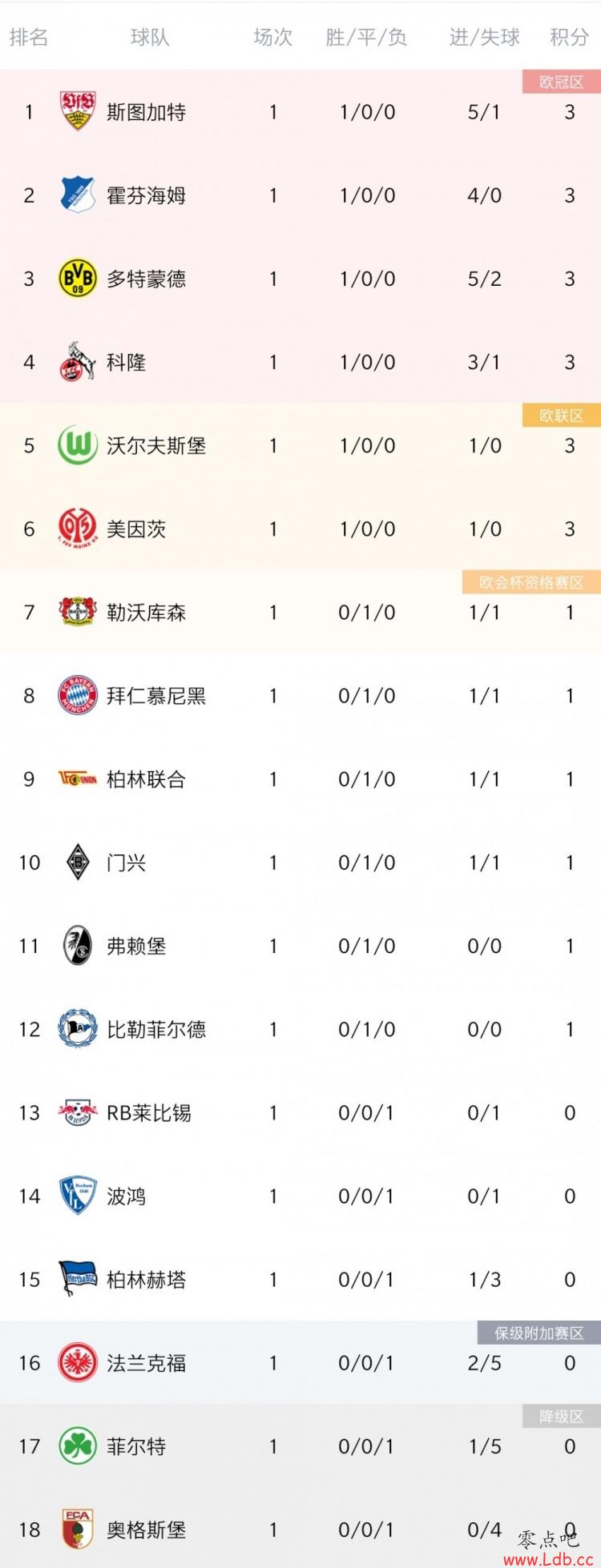Click the 欧冠区 zone label
The height and width of the screenshot is (1568, 601).
(561, 82)
